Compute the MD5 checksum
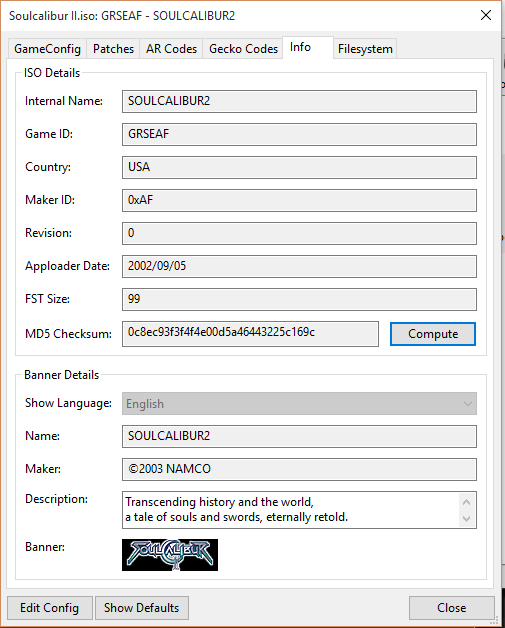The image size is (505, 628). coord(433,334)
